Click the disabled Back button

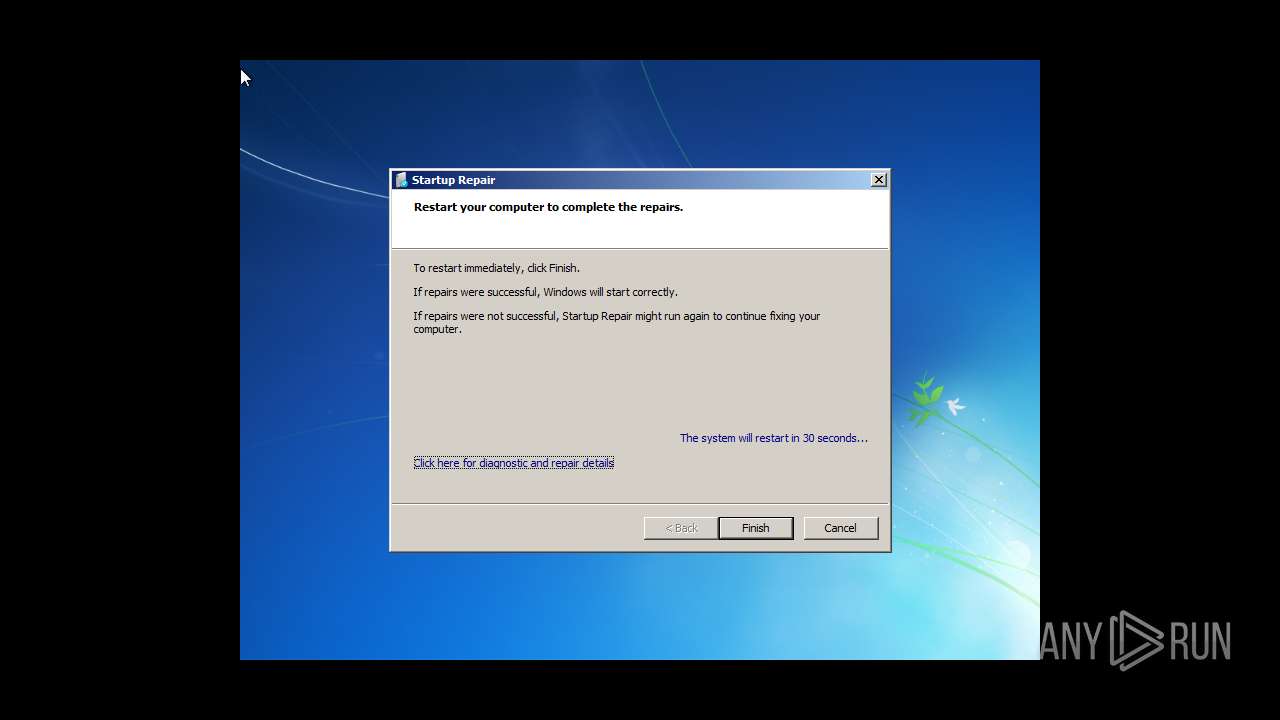pos(681,528)
